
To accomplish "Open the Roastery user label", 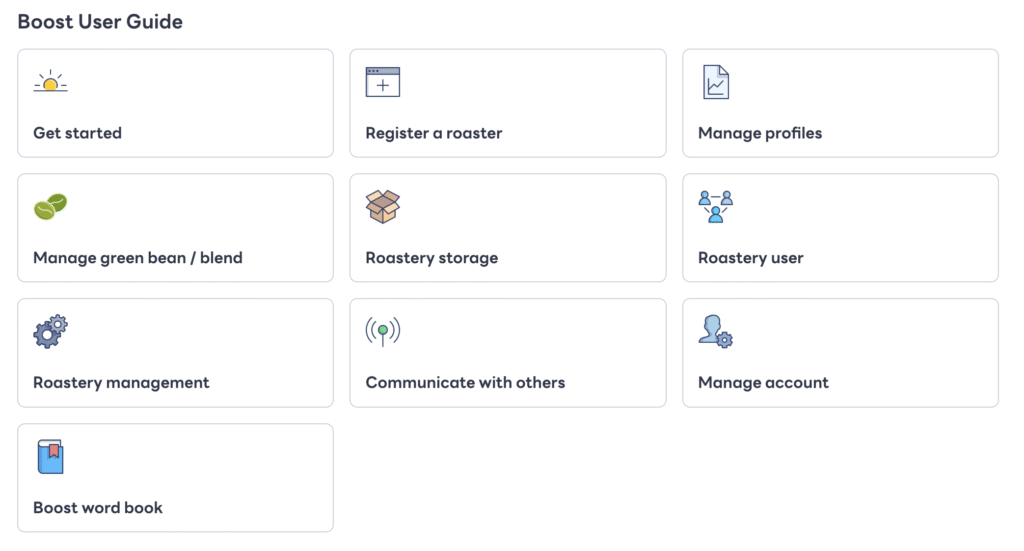I will [x=750, y=258].
